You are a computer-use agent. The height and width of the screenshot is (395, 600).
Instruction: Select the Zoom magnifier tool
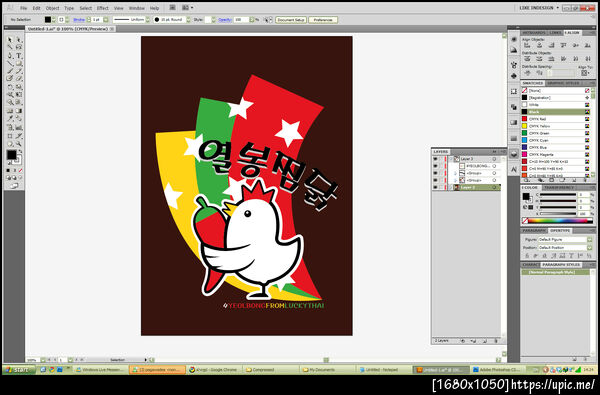click(19, 144)
